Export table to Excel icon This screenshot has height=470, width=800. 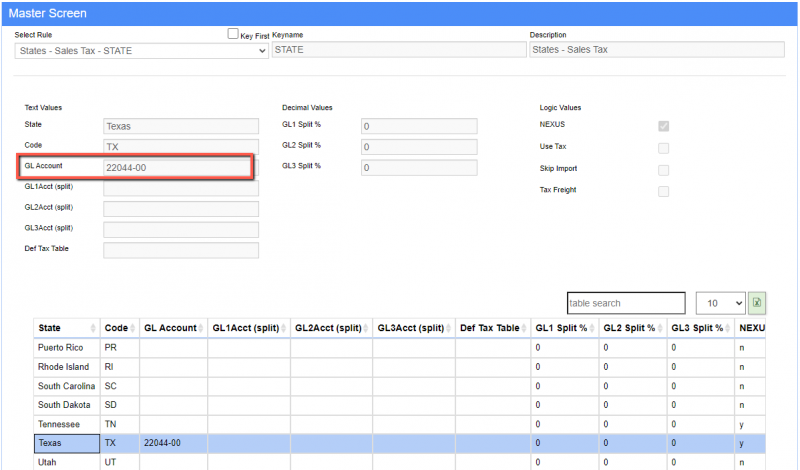(757, 303)
